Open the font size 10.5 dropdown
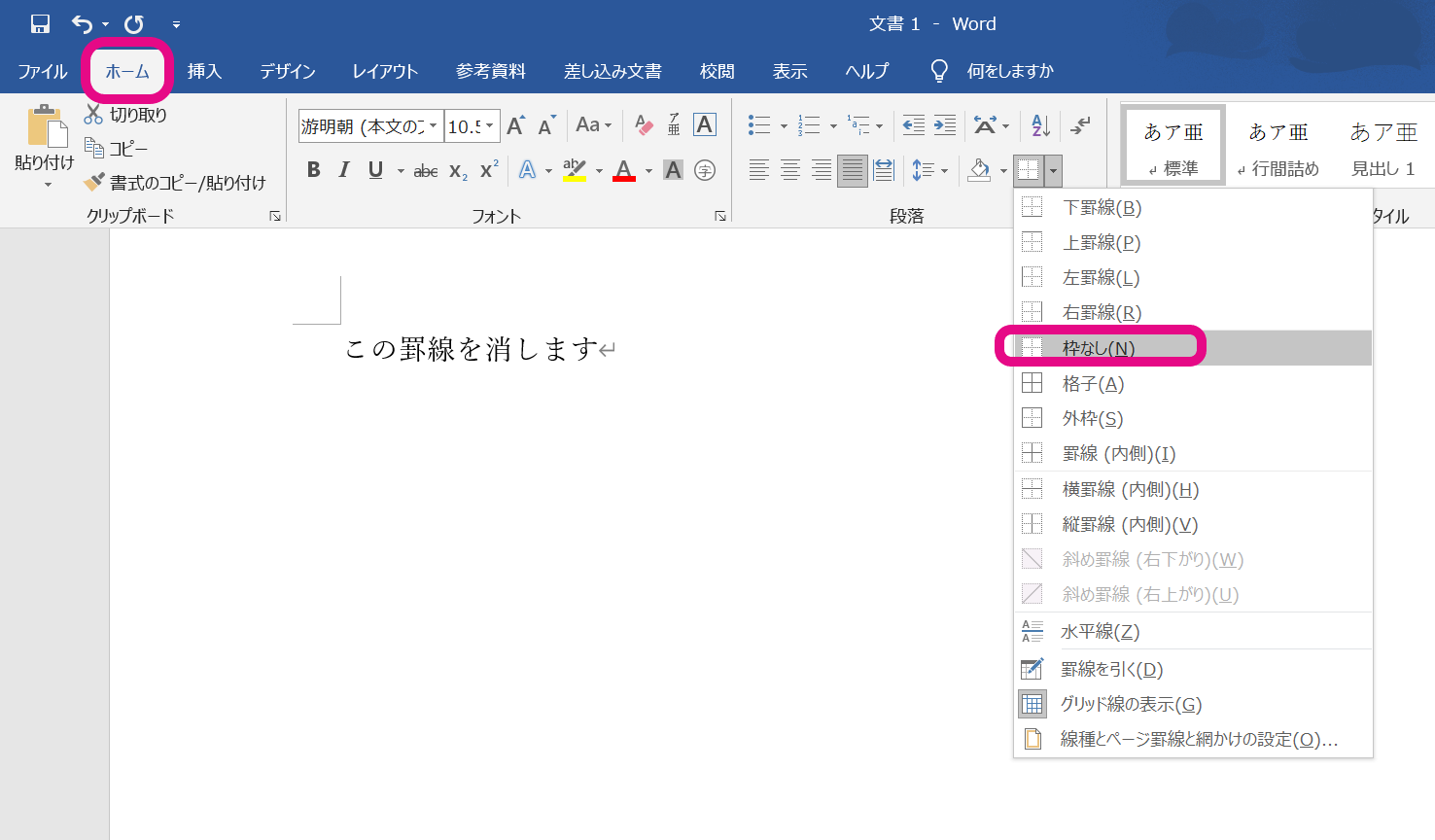This screenshot has width=1435, height=840. [x=490, y=126]
